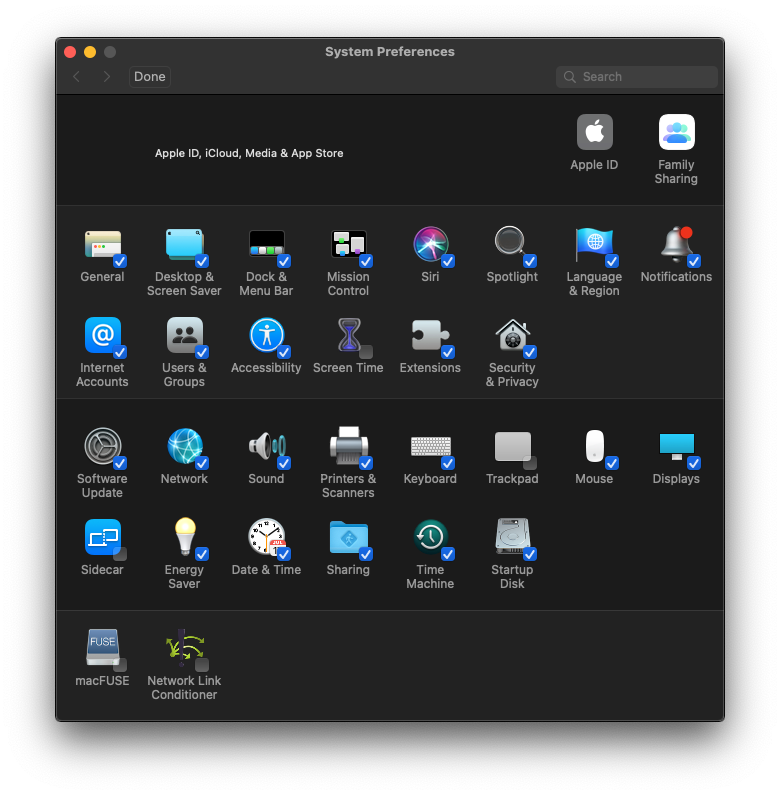This screenshot has width=780, height=795.
Task: Click the General pane icon
Action: coord(102,244)
